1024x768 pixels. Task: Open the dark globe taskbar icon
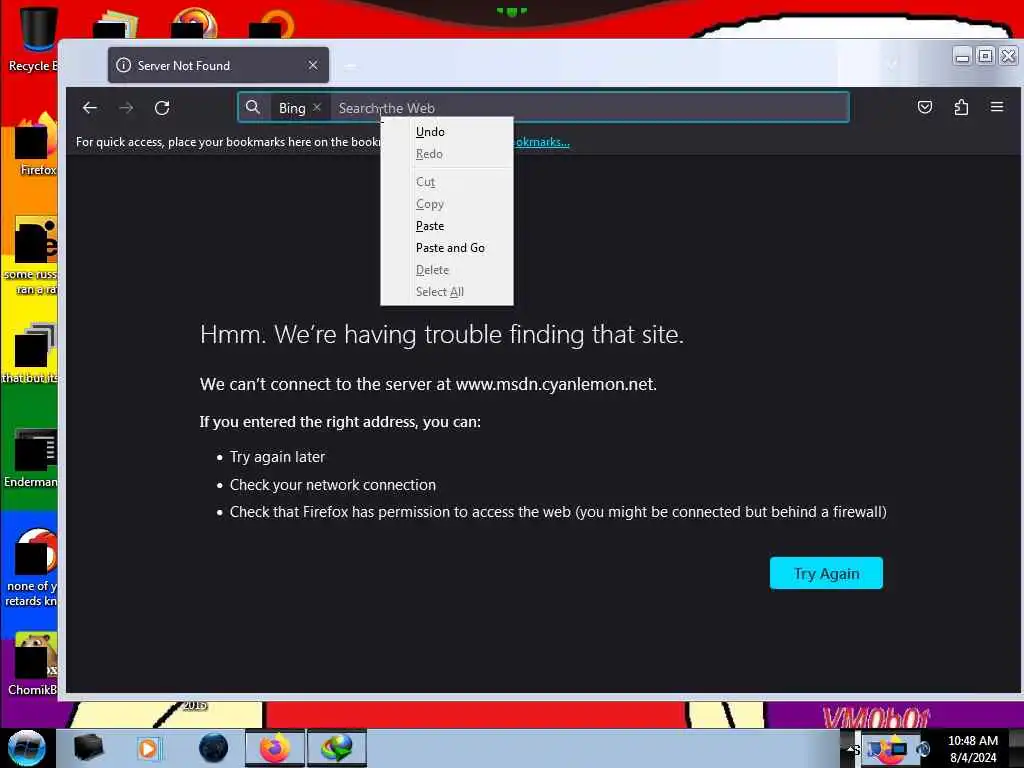click(213, 748)
